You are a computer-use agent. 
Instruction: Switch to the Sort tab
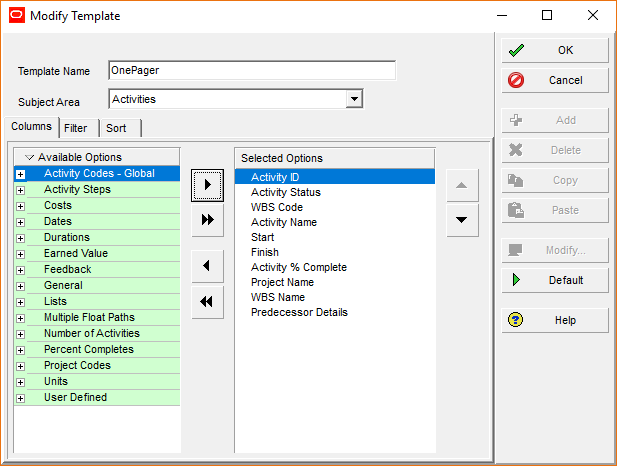coord(116,128)
